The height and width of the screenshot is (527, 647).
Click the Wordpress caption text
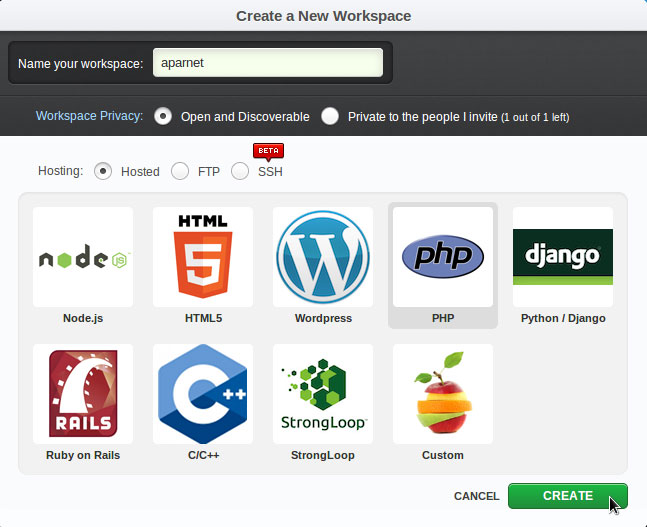324,318
